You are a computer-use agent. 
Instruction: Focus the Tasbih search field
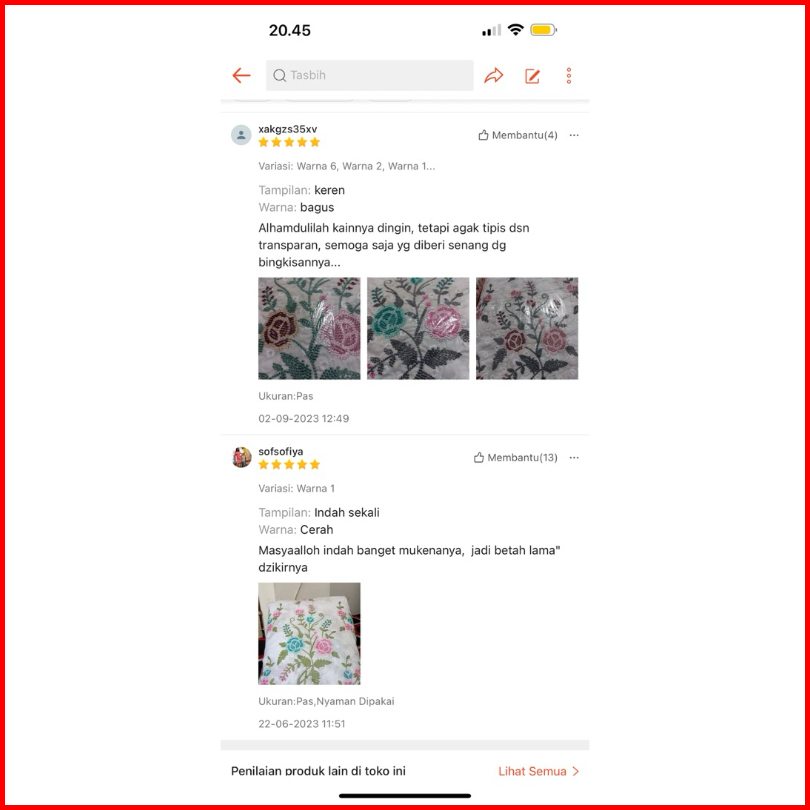(x=369, y=75)
